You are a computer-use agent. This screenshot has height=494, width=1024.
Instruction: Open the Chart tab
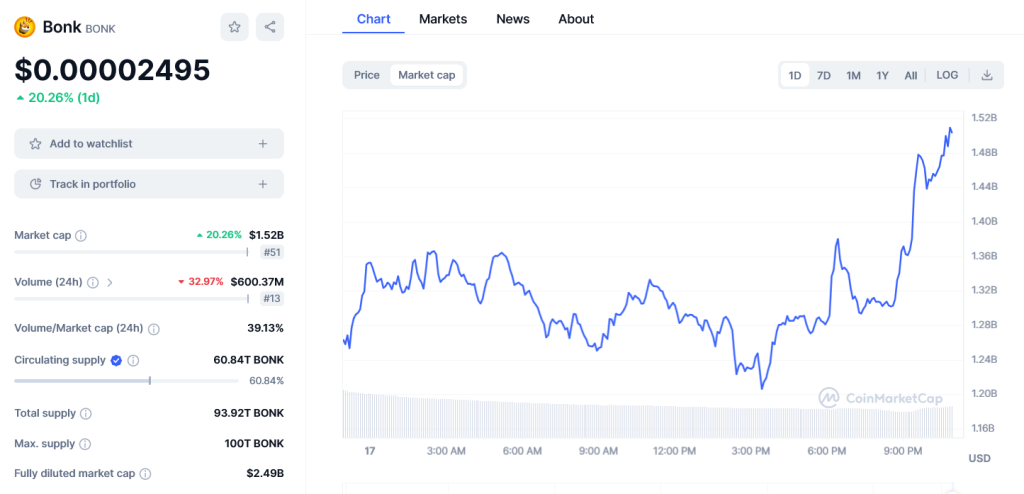[x=374, y=19]
